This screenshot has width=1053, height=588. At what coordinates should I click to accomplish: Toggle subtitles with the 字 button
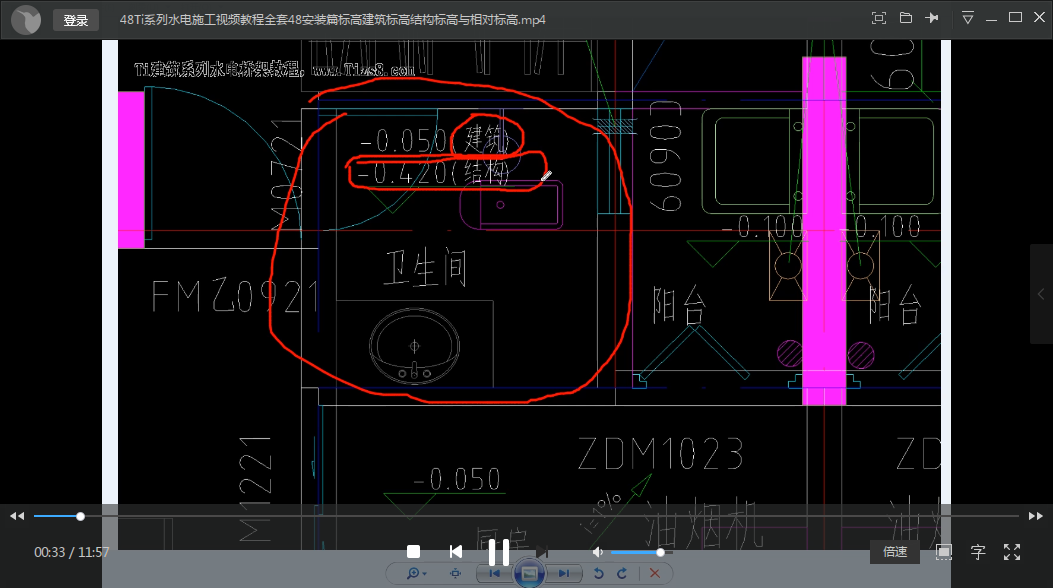(978, 552)
